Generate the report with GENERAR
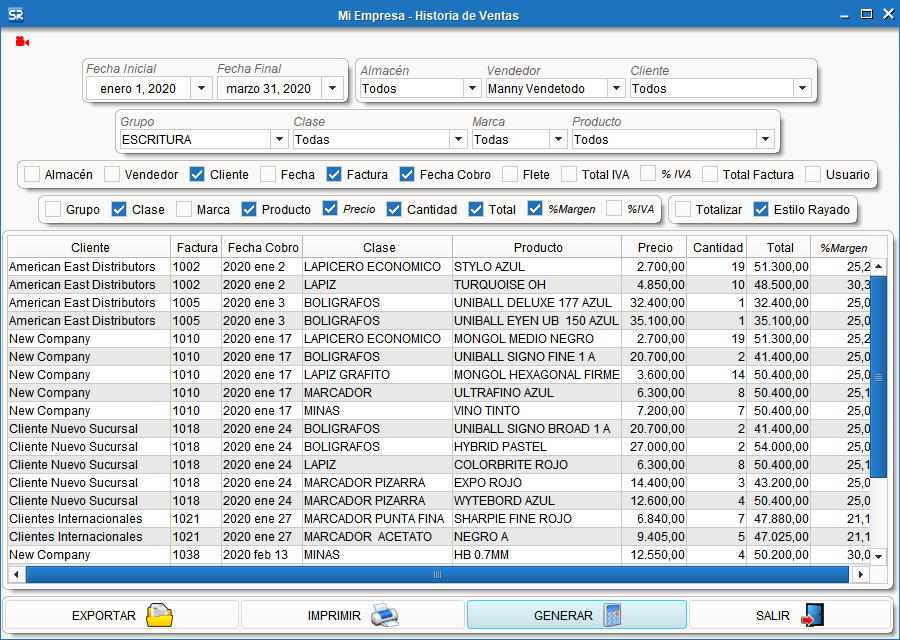Viewport: 900px width, 640px height. [576, 615]
